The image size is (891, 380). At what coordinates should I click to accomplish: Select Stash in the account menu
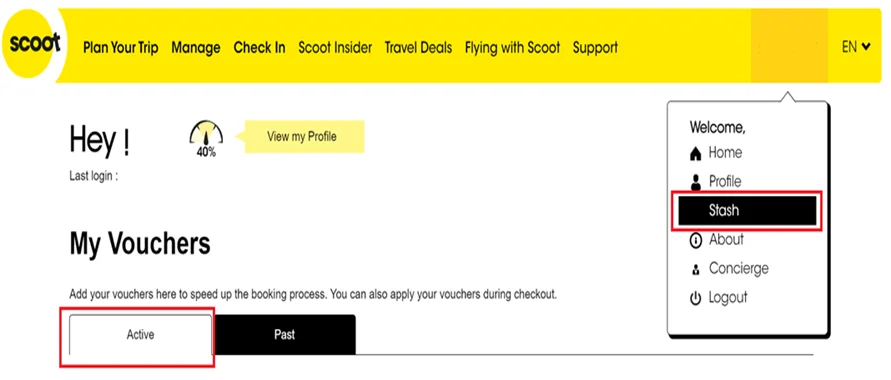coord(747,211)
